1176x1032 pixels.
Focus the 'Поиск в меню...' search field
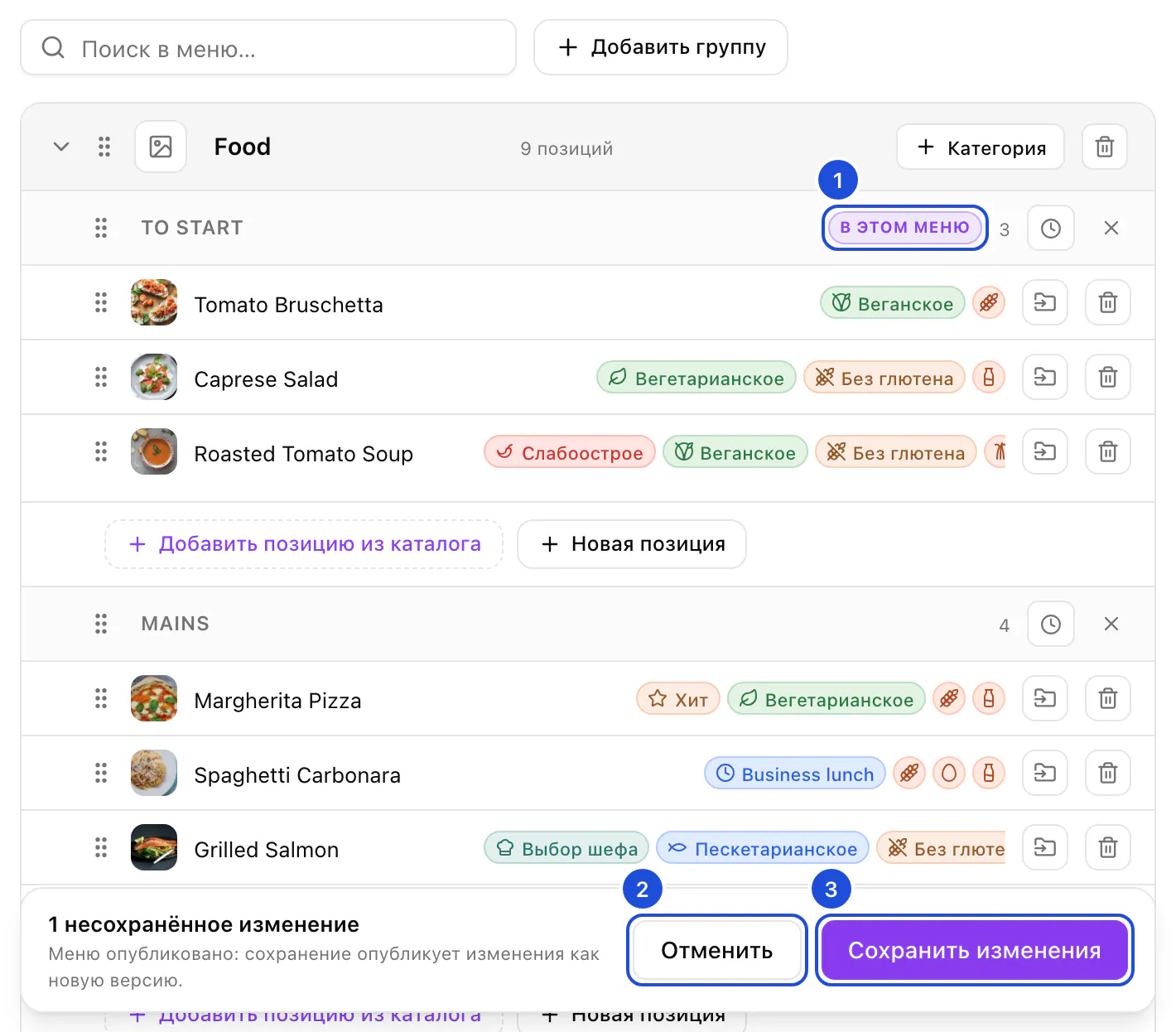[x=268, y=48]
